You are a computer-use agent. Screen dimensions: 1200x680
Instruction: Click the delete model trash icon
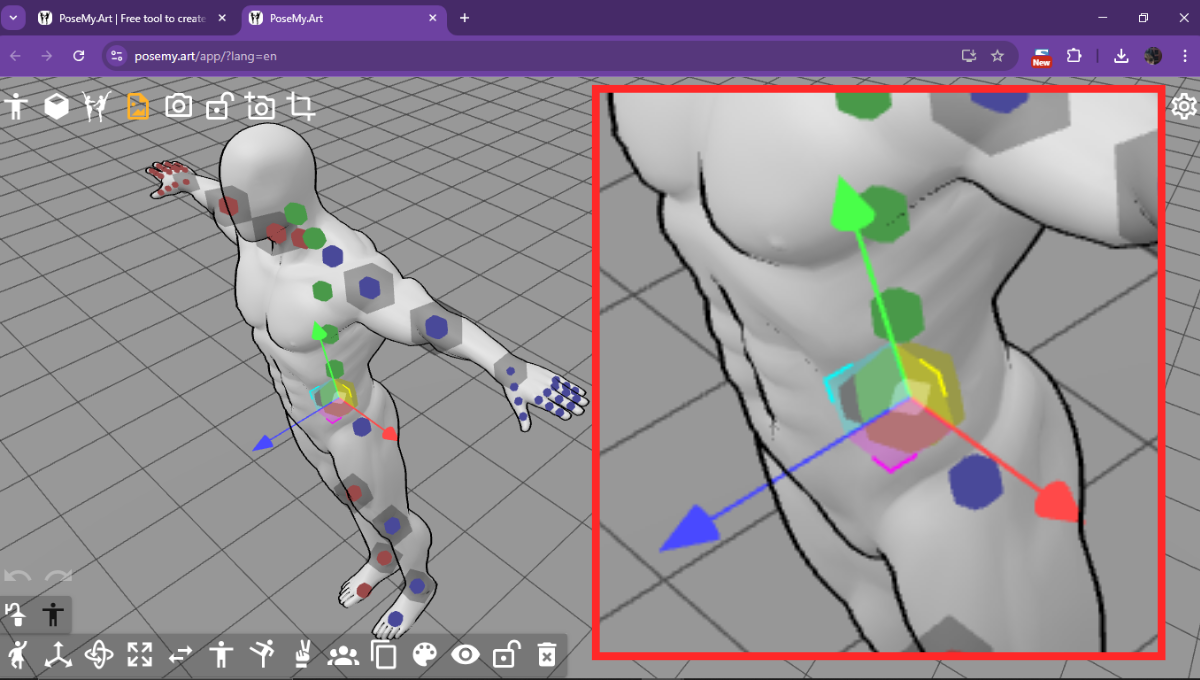click(546, 655)
